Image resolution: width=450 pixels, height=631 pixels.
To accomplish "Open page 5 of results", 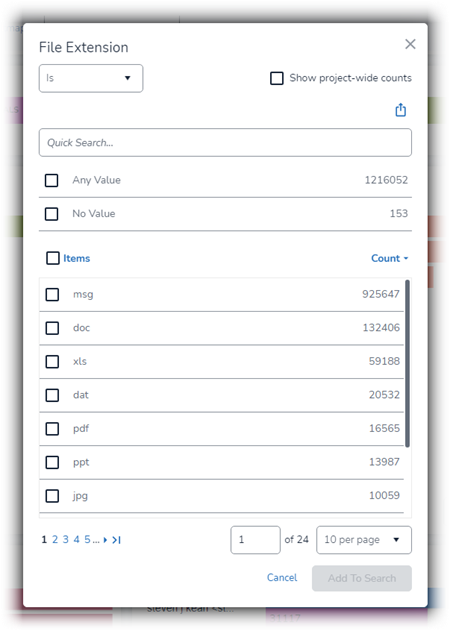I will coord(87,540).
